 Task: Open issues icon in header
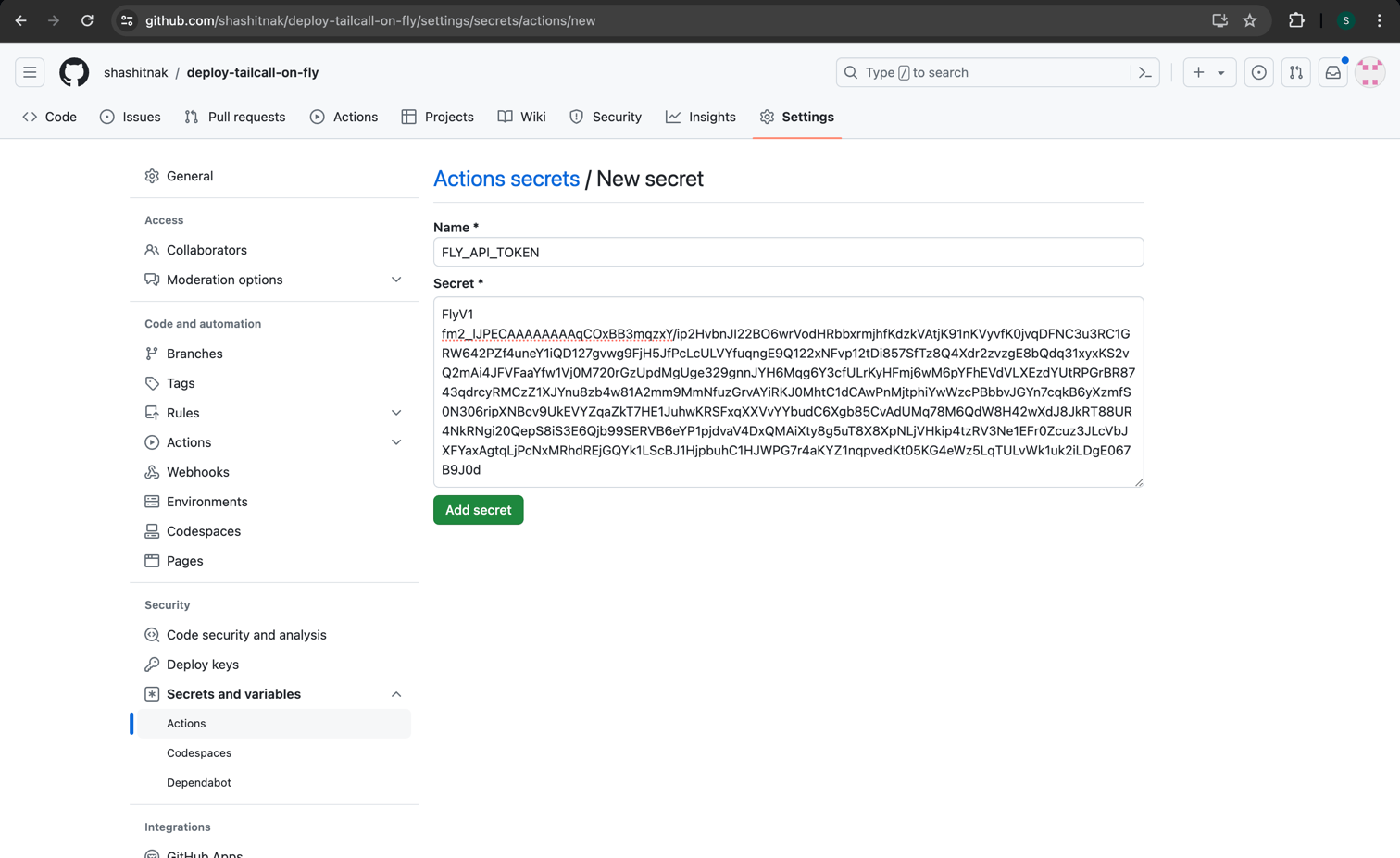point(1258,72)
